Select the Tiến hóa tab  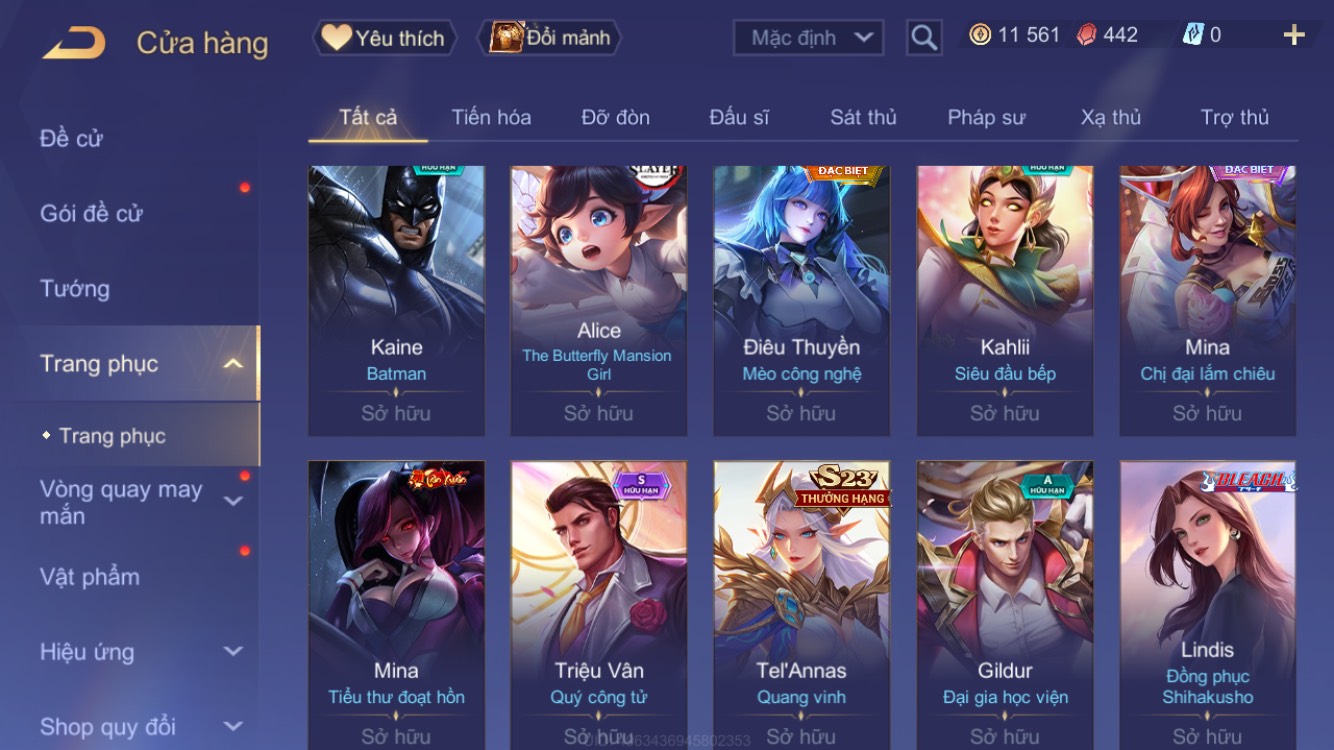[x=491, y=117]
